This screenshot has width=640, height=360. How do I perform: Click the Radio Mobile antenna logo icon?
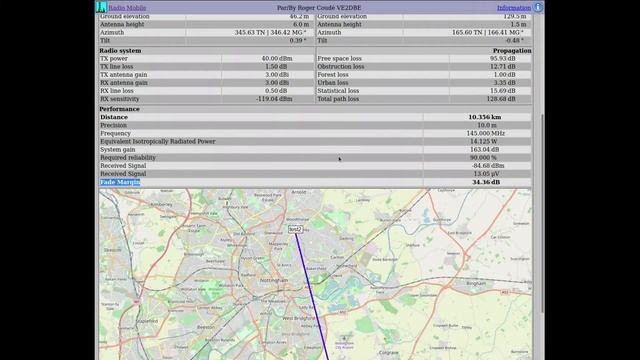point(101,7)
